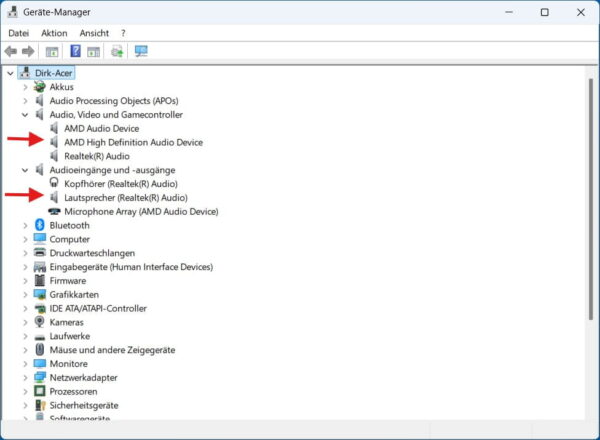This screenshot has width=600, height=440.
Task: Select Eingabegeräte (Human Interface Devices) label
Action: point(131,267)
